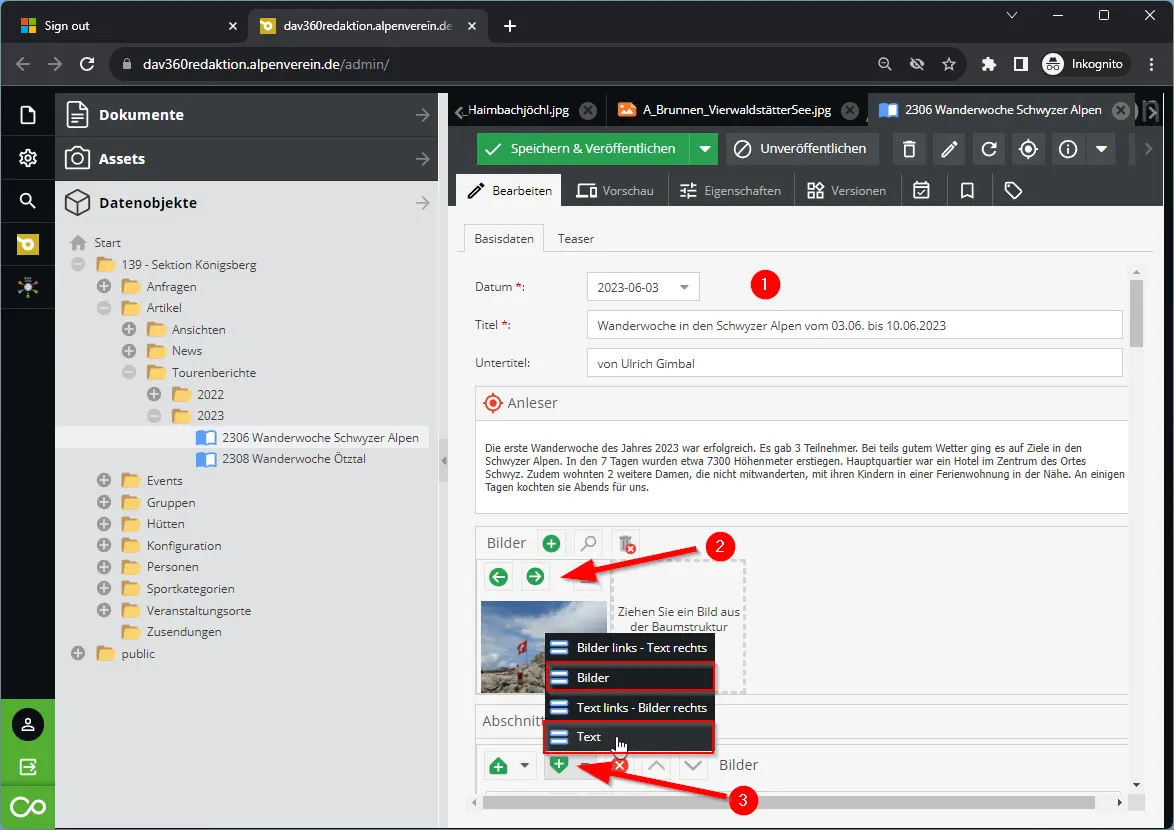Click the delete trash icon in toolbar
This screenshot has height=830, width=1174.
(x=909, y=149)
